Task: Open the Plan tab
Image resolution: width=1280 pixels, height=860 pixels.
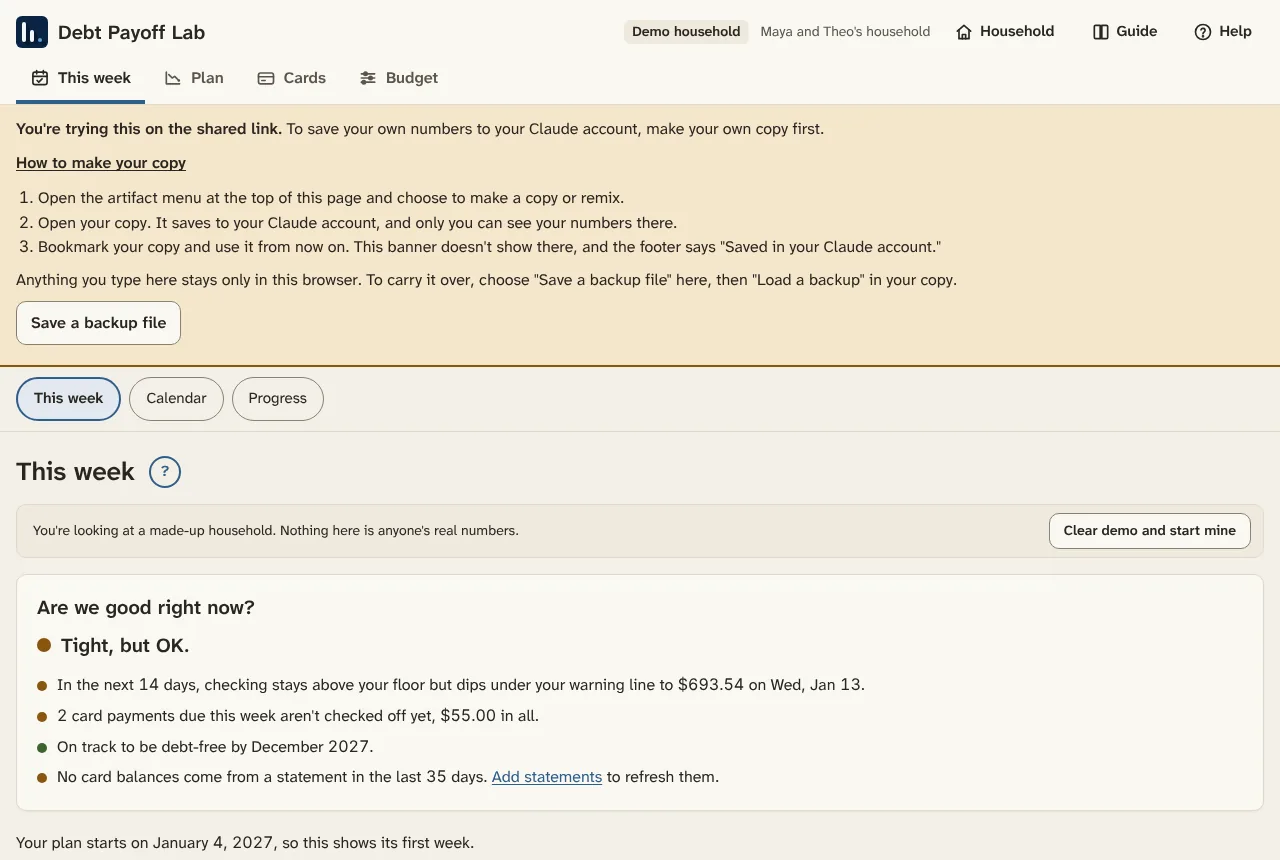Action: pos(194,78)
